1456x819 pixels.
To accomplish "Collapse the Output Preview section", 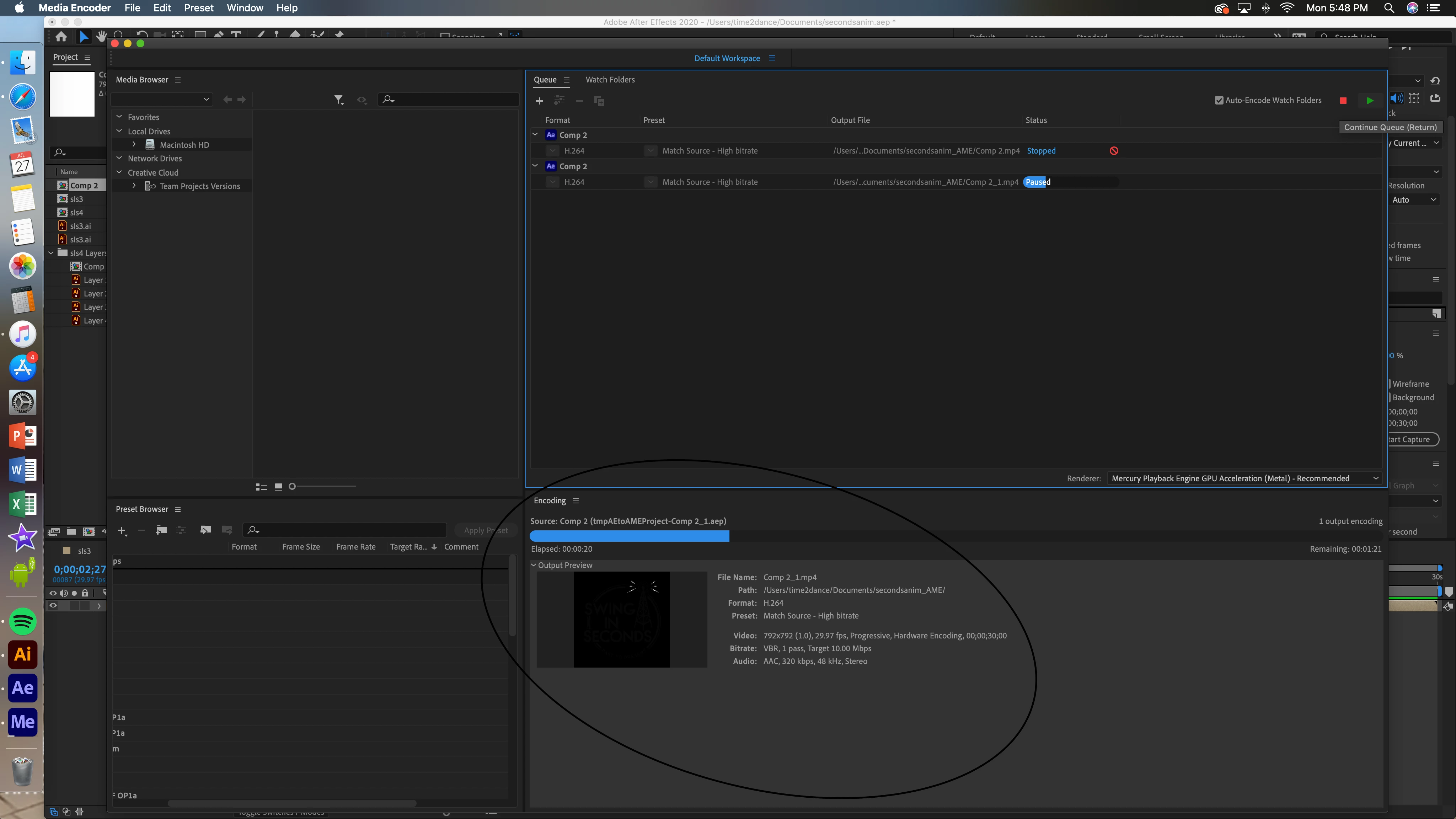I will point(533,565).
